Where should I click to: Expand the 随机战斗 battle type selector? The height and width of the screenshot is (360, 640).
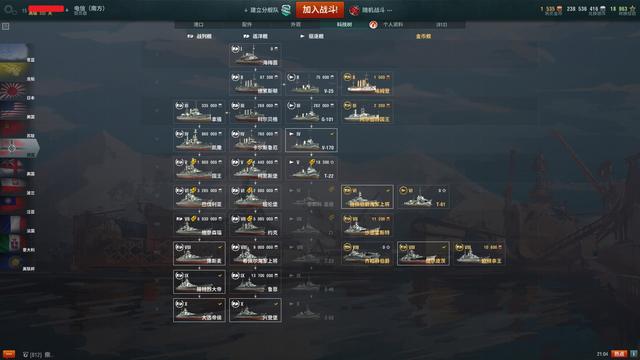371,10
